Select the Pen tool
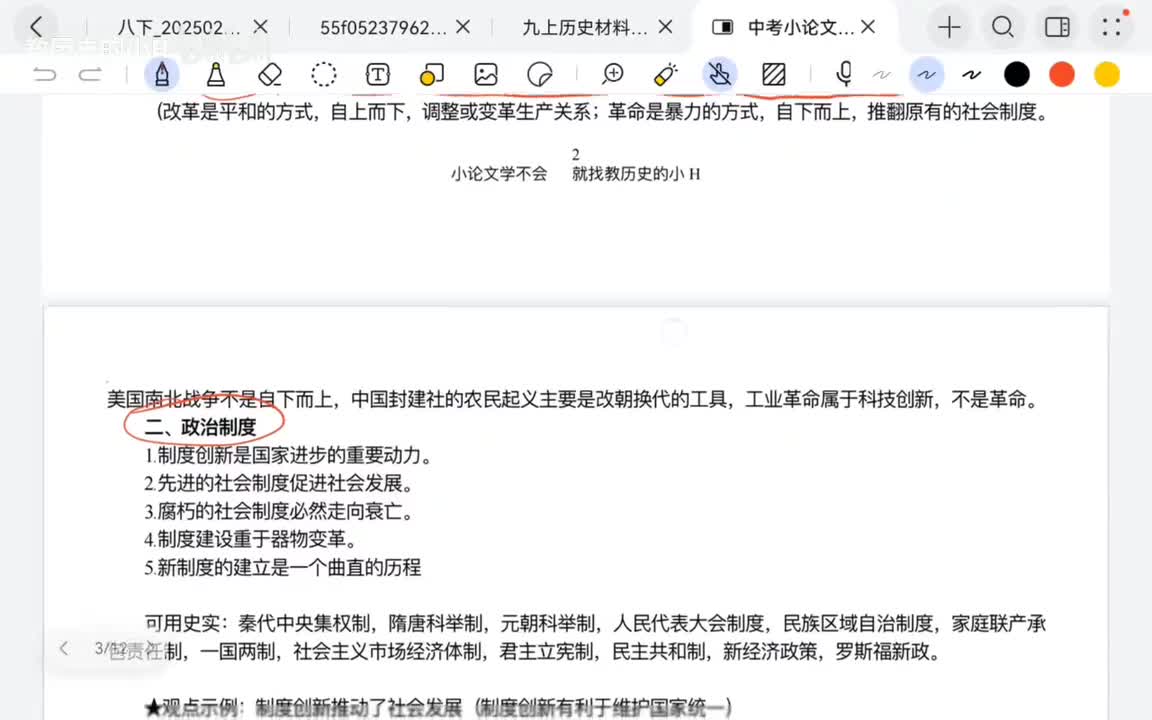The image size is (1152, 720). [162, 74]
